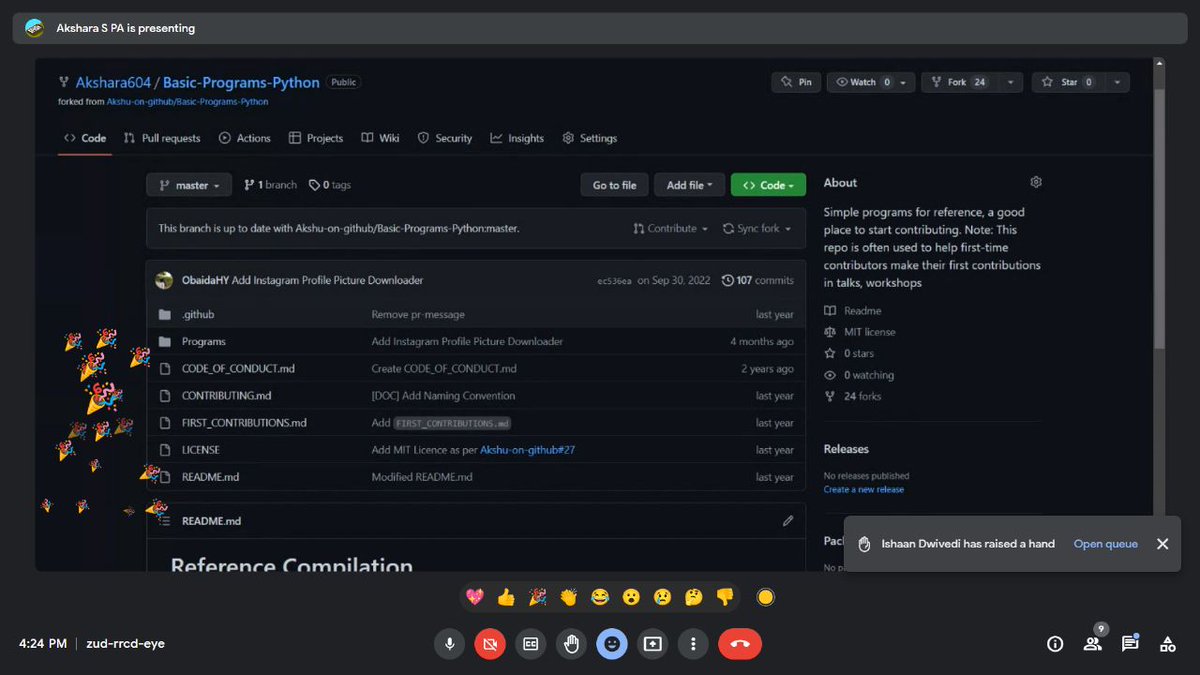Open the more options menu
Viewport: 1200px width, 675px height.
pyautogui.click(x=693, y=644)
